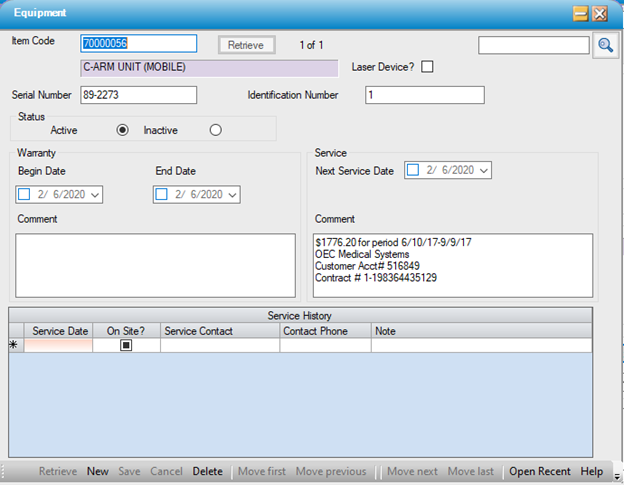Expand the Next Service Date picker
This screenshot has width=624, height=485.
click(485, 171)
